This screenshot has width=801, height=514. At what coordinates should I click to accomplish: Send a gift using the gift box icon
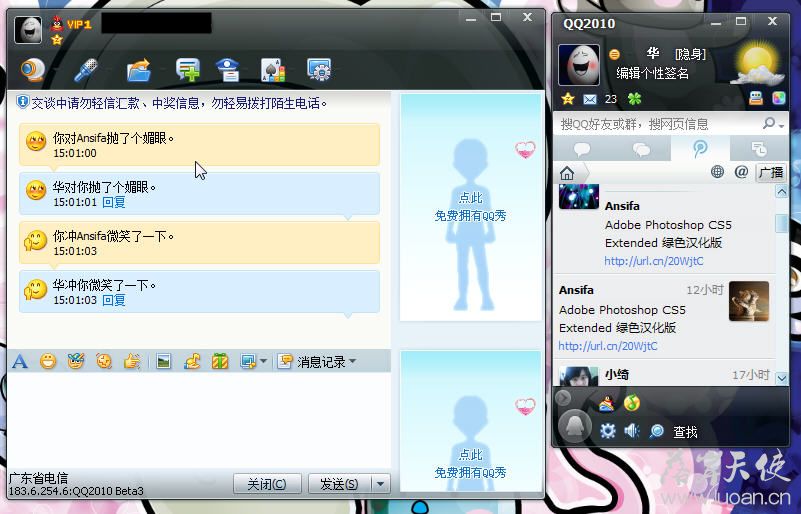coord(220,362)
